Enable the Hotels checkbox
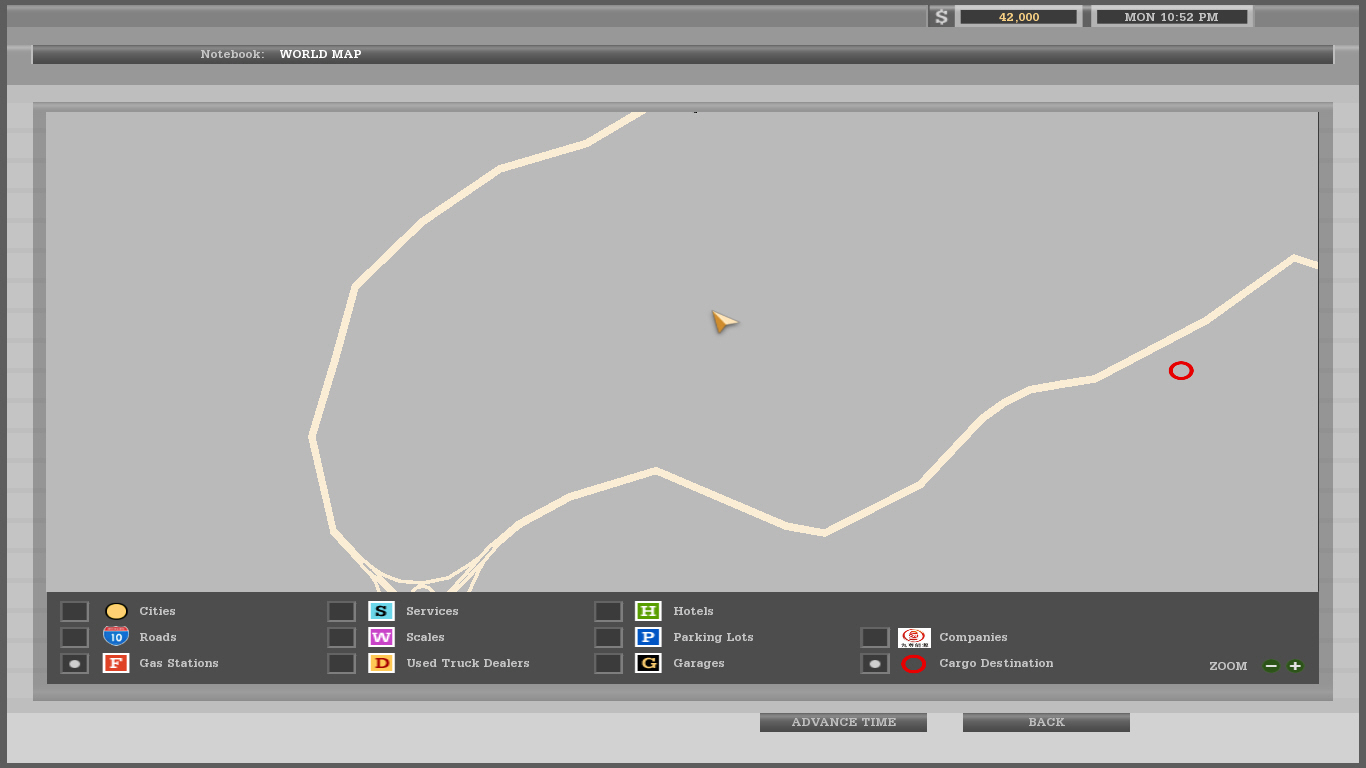 pyautogui.click(x=608, y=611)
